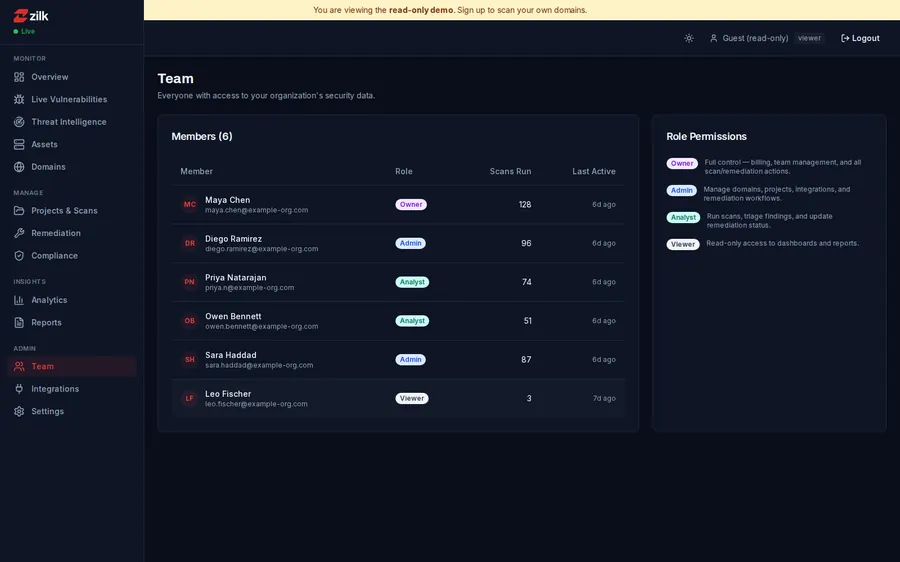Toggle light theme with sun icon
The height and width of the screenshot is (562, 900).
689,38
